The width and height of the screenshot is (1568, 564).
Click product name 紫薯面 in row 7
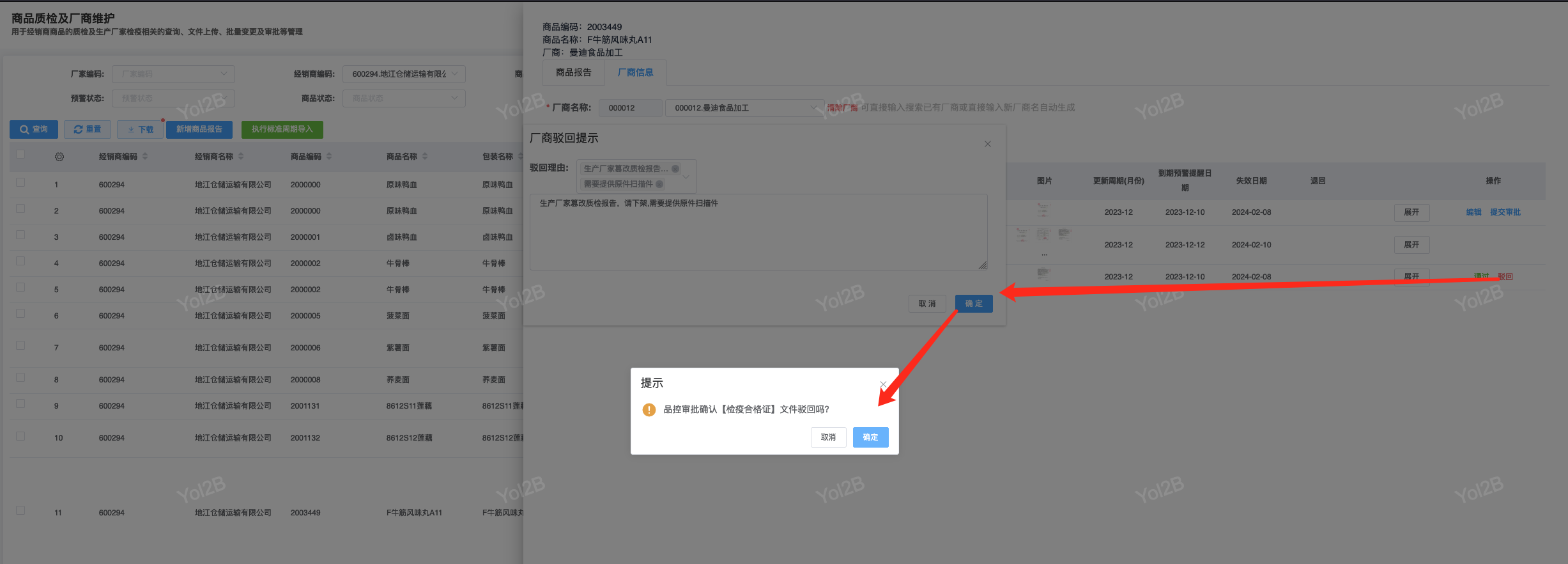[398, 348]
